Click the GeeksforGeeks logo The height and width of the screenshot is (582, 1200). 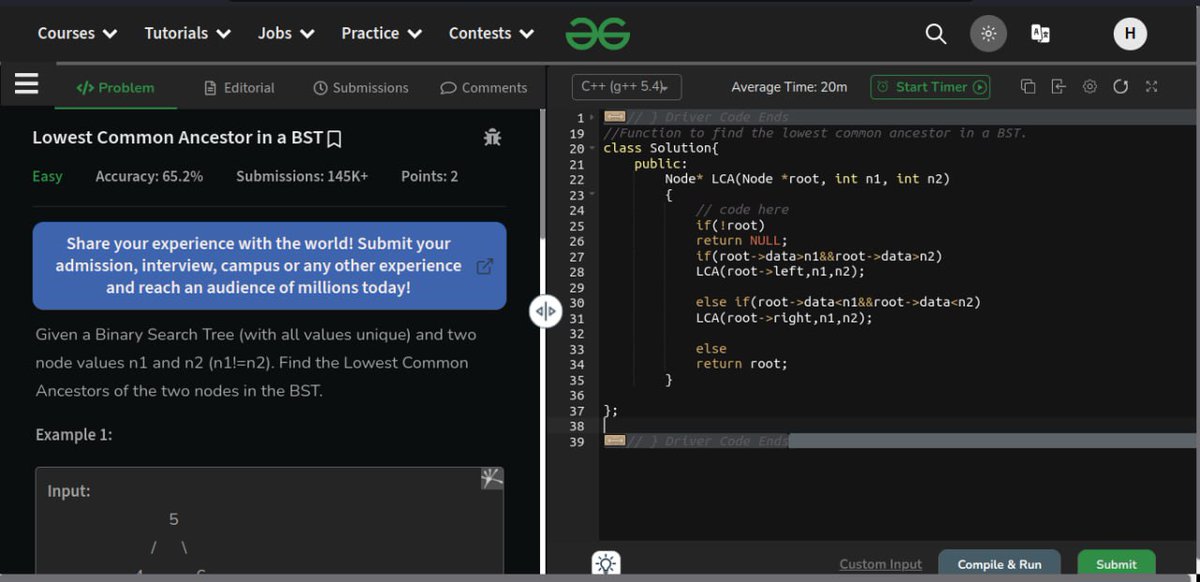point(598,33)
